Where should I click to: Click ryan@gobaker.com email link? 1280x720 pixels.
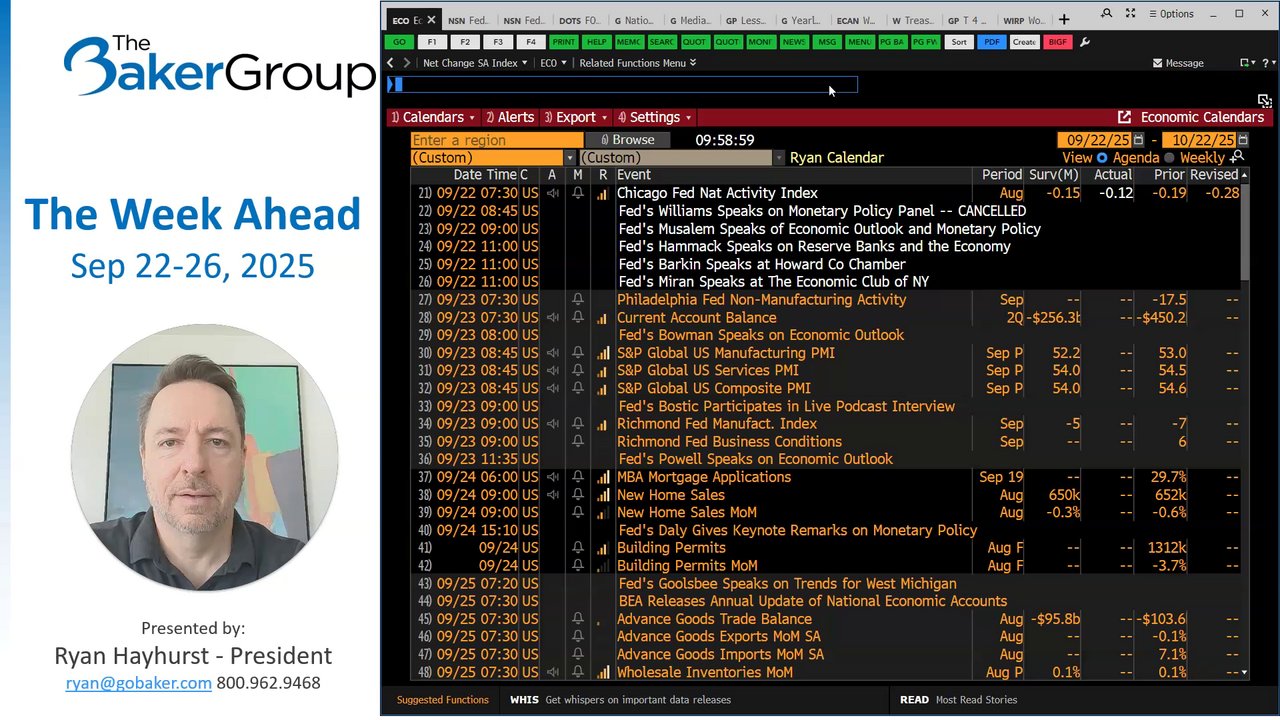click(x=139, y=683)
